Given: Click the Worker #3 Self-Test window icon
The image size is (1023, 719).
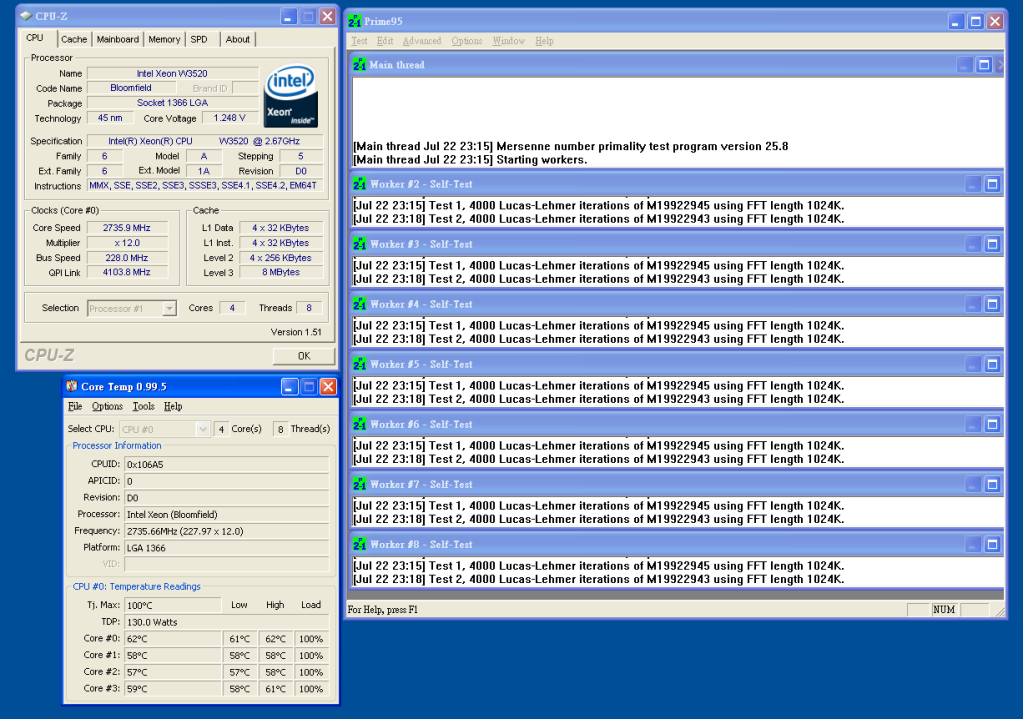Looking at the screenshot, I should (359, 244).
